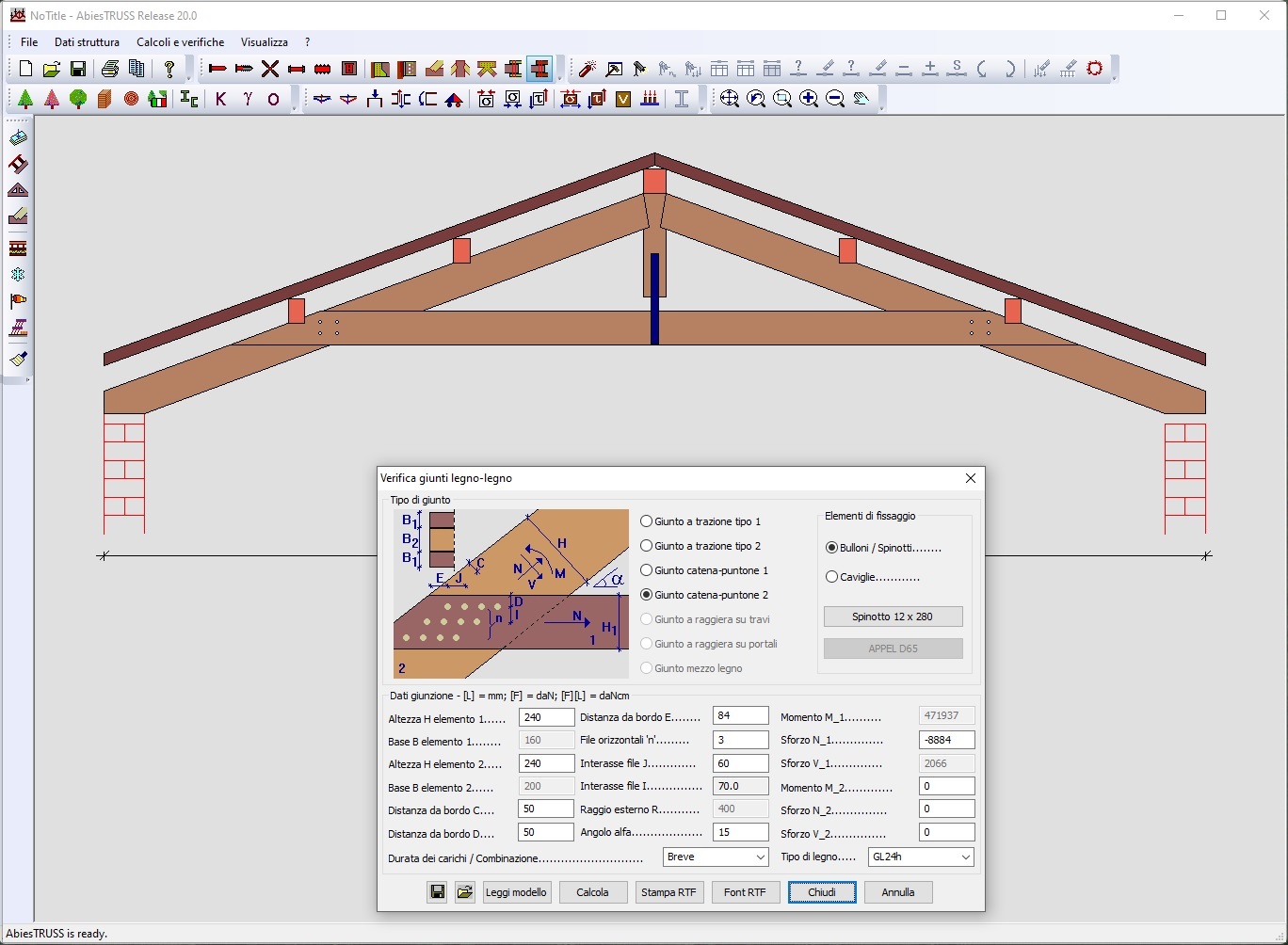Click the 'Interasse file J' field
The image size is (1288, 945).
point(741,763)
